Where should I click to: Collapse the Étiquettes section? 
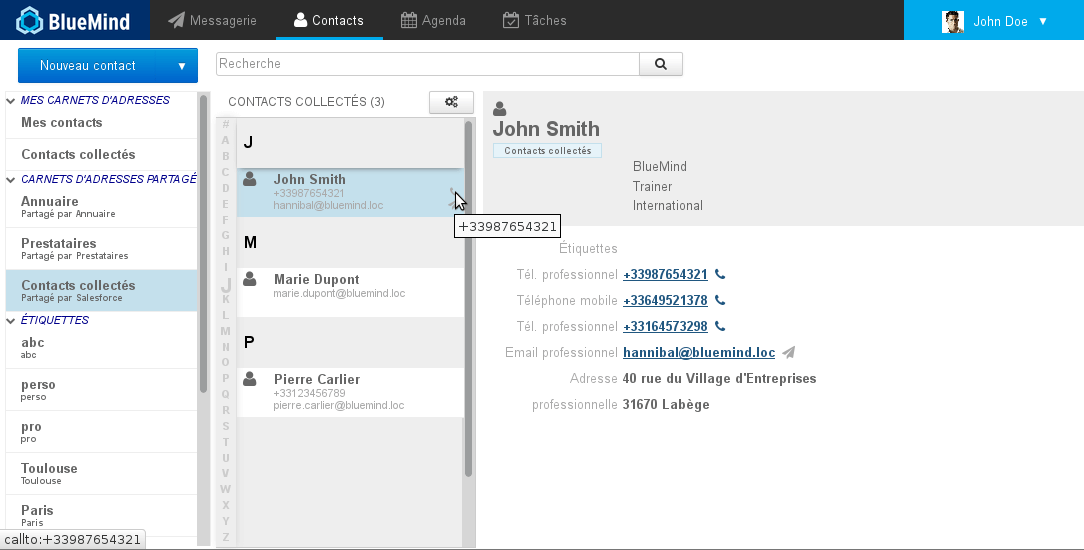point(12,320)
